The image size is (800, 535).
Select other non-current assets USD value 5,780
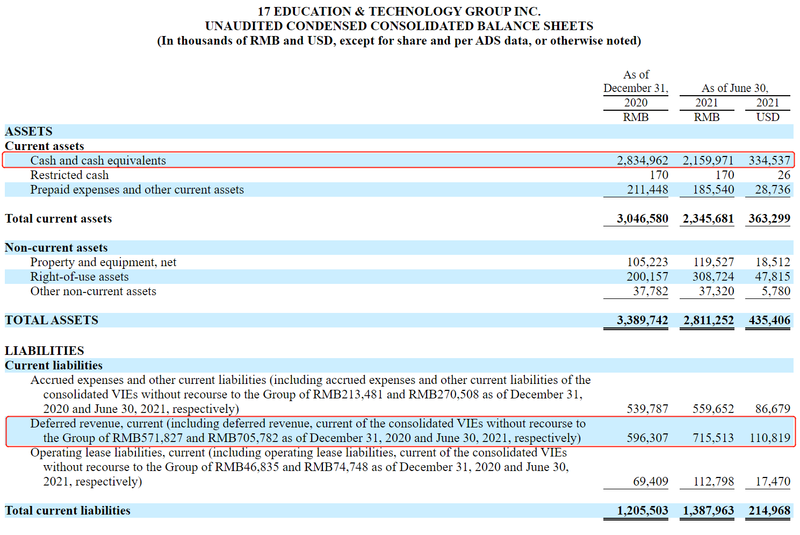click(776, 292)
